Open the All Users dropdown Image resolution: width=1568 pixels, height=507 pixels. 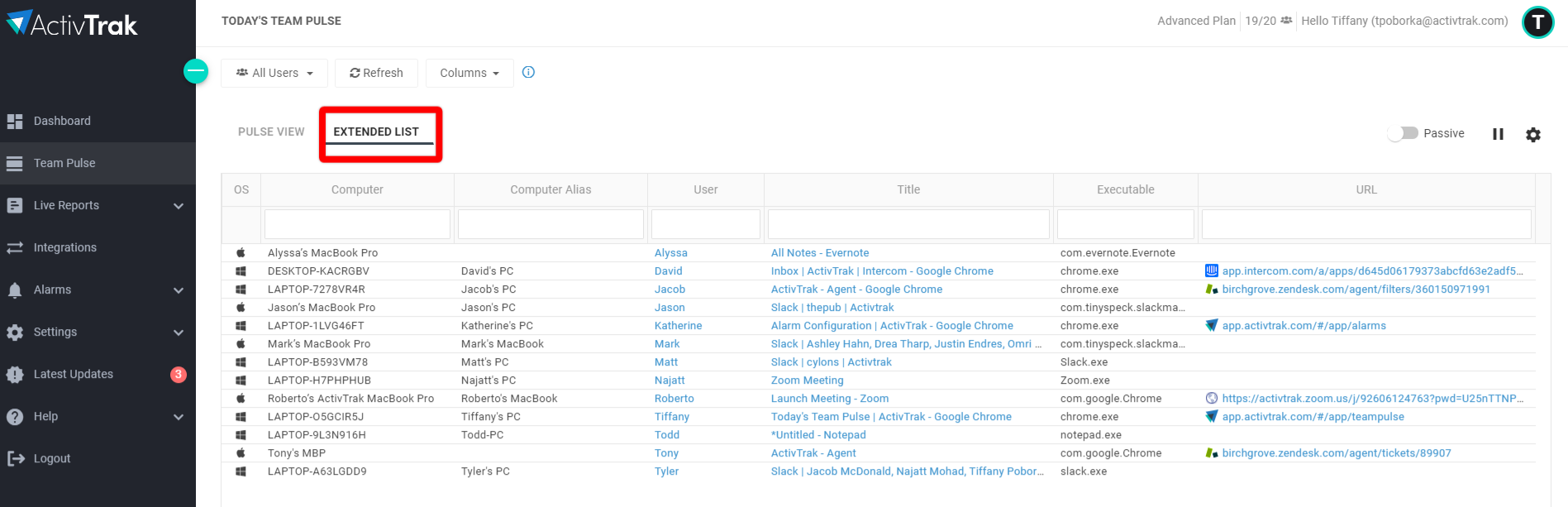click(274, 73)
